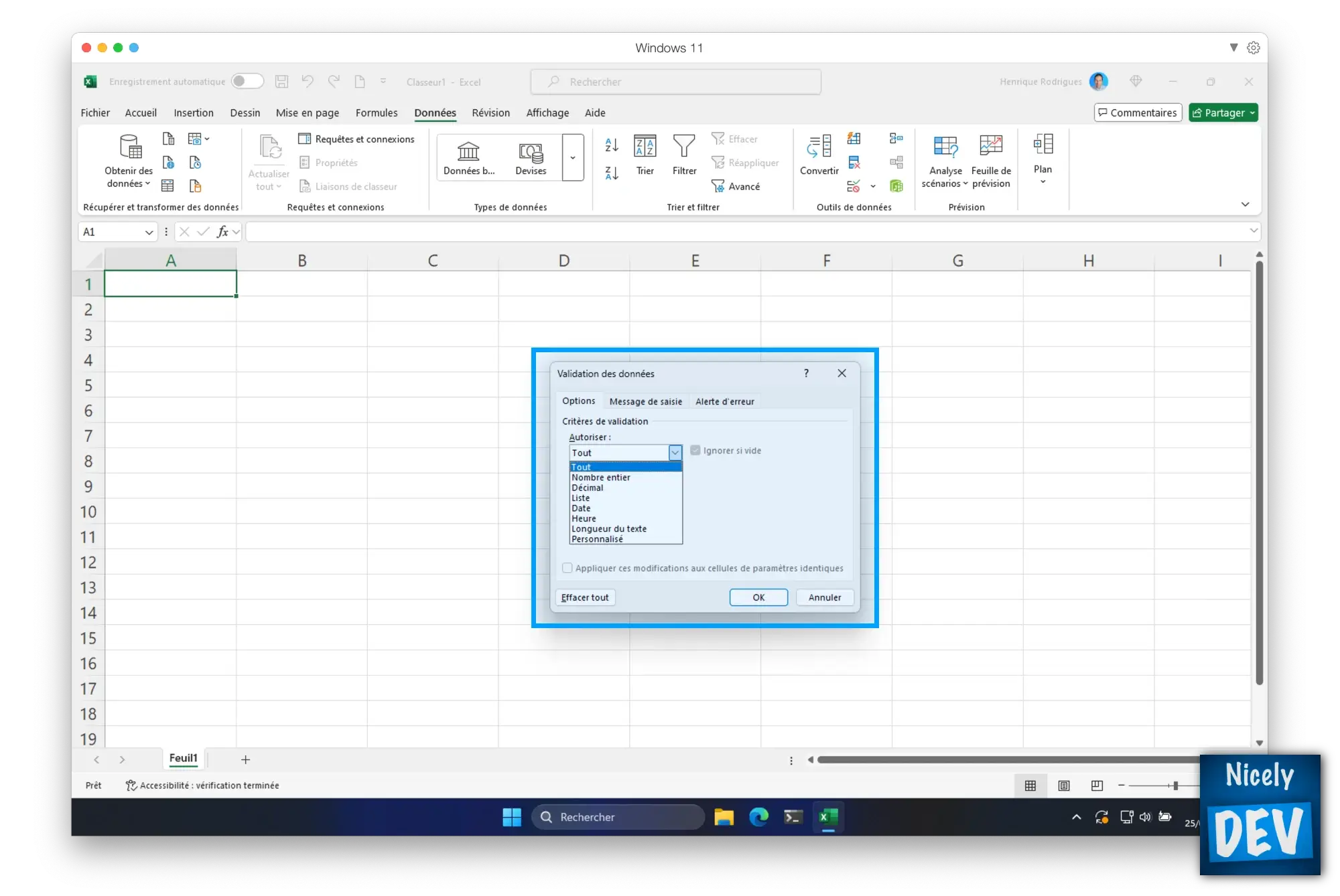The image size is (1340, 896).
Task: Switch to page break preview icon
Action: (x=1097, y=786)
